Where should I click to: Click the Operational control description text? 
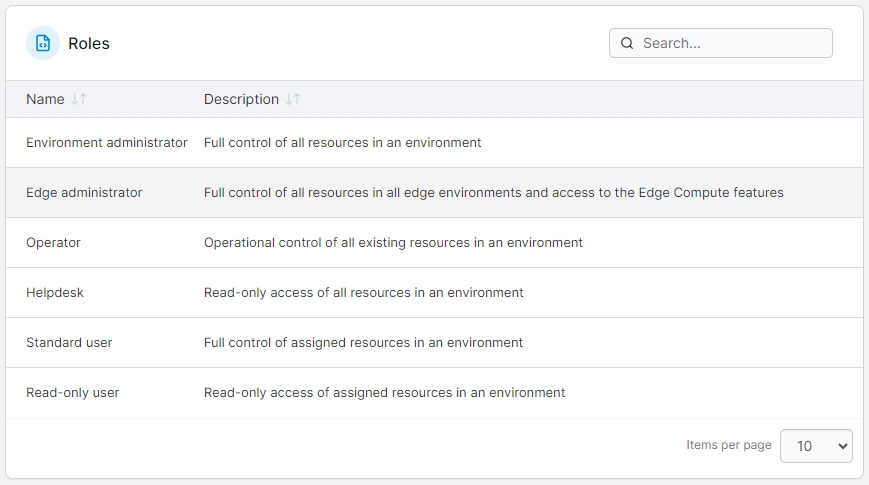tap(393, 243)
